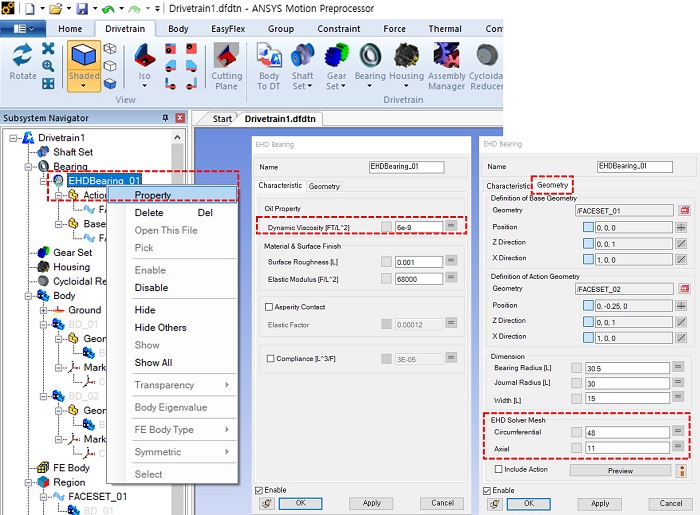Expand the Ground tree node

pos(43,310)
